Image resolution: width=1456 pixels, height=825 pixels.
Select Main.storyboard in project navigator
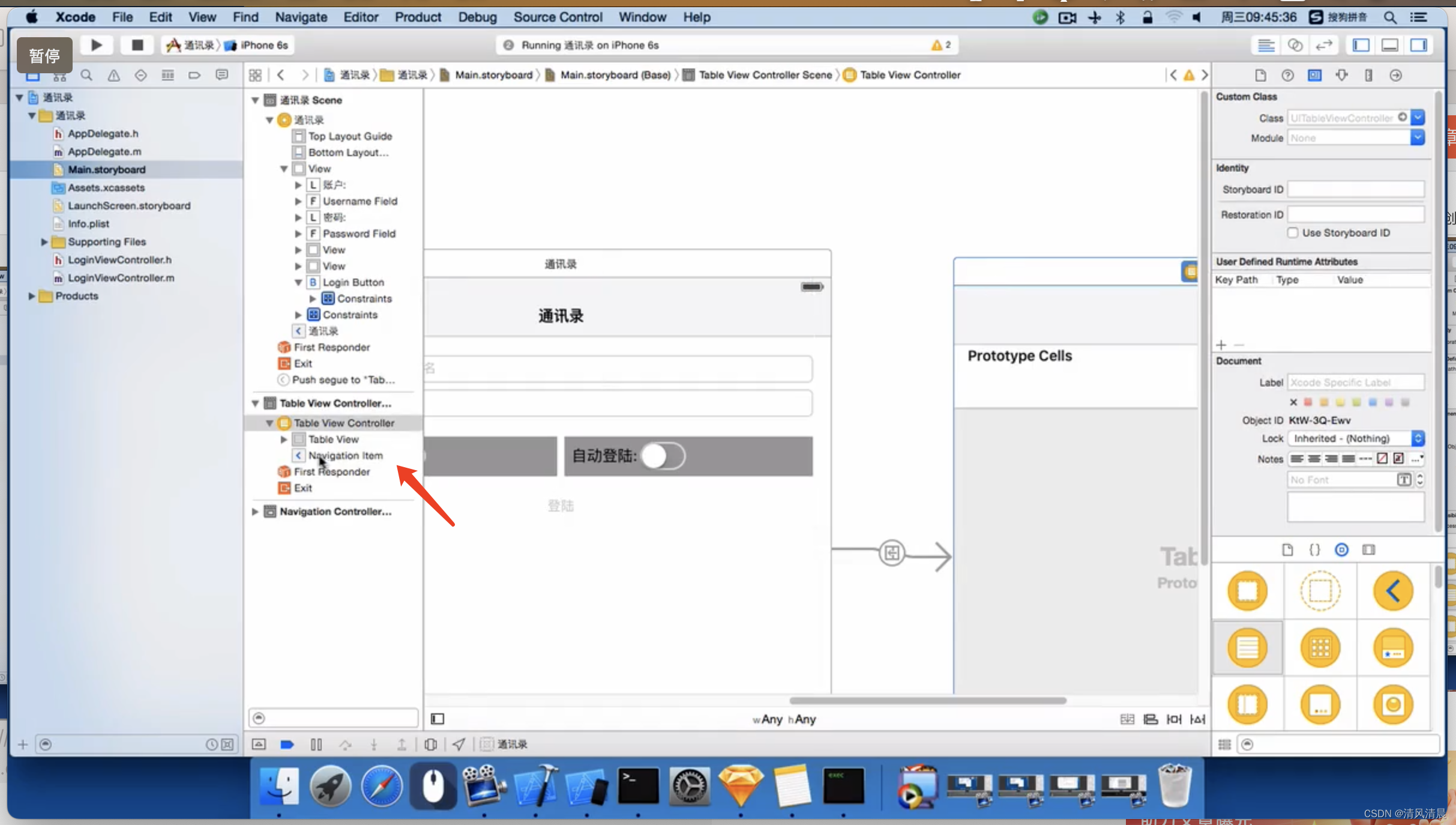click(106, 169)
